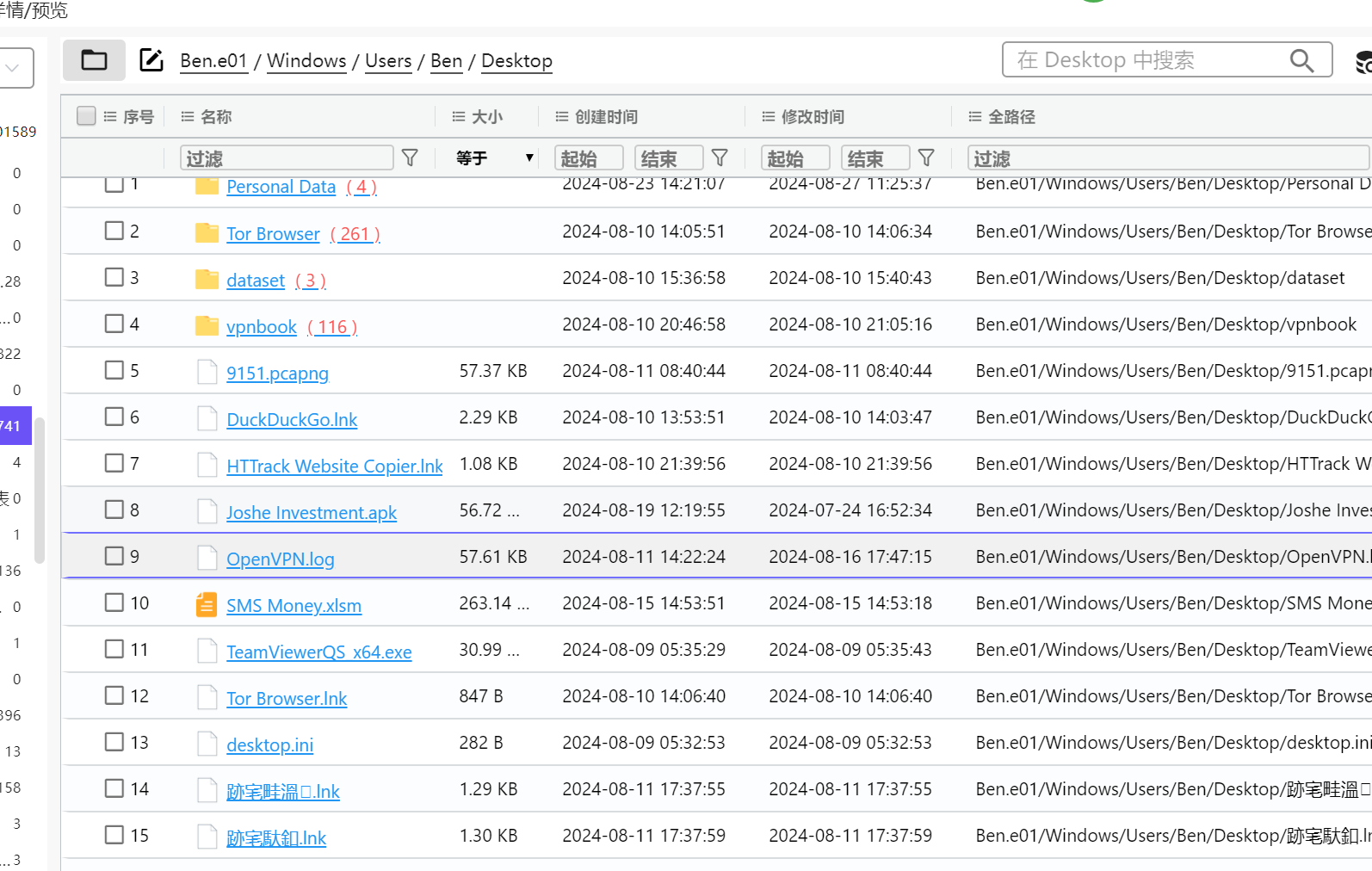Click the size value 57.37 KB

(x=493, y=371)
